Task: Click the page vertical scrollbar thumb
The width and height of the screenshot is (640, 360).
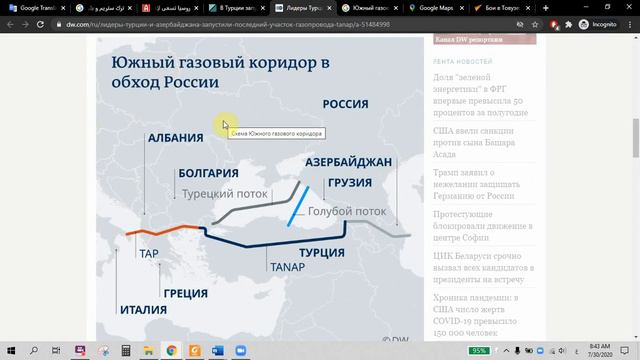Action: pyautogui.click(x=636, y=138)
